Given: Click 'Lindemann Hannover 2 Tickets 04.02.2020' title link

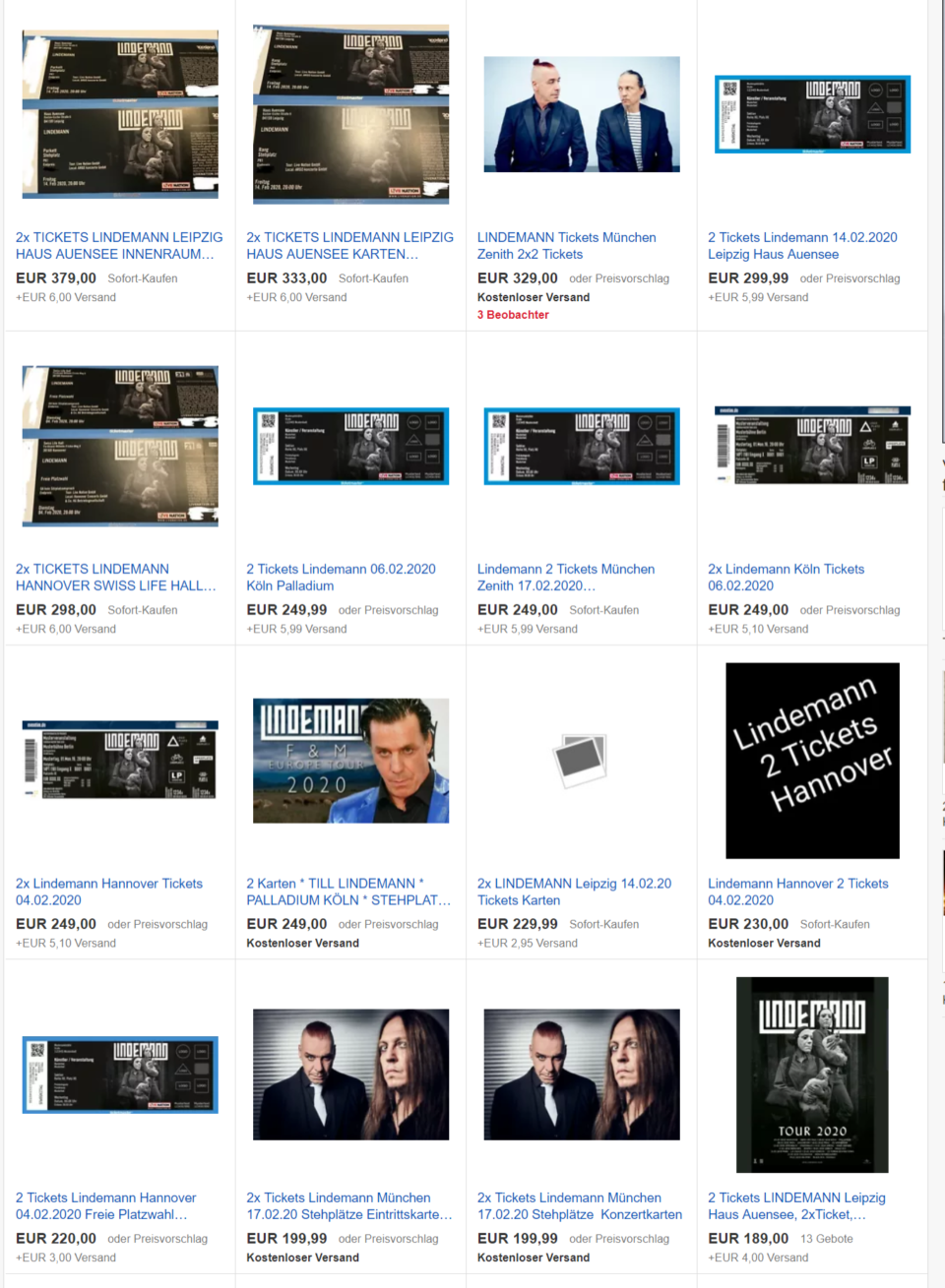Looking at the screenshot, I should [x=797, y=891].
